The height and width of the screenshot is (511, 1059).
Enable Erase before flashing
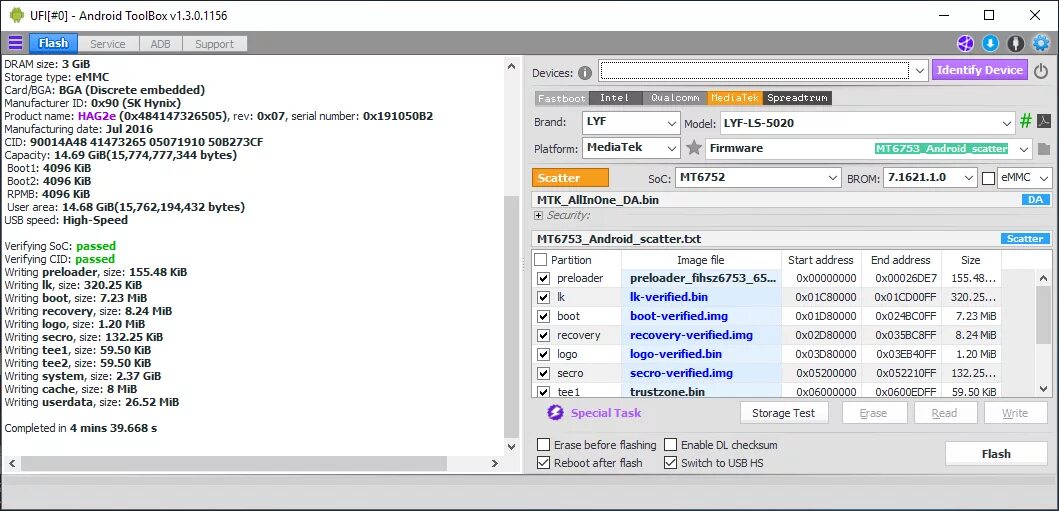pos(543,445)
